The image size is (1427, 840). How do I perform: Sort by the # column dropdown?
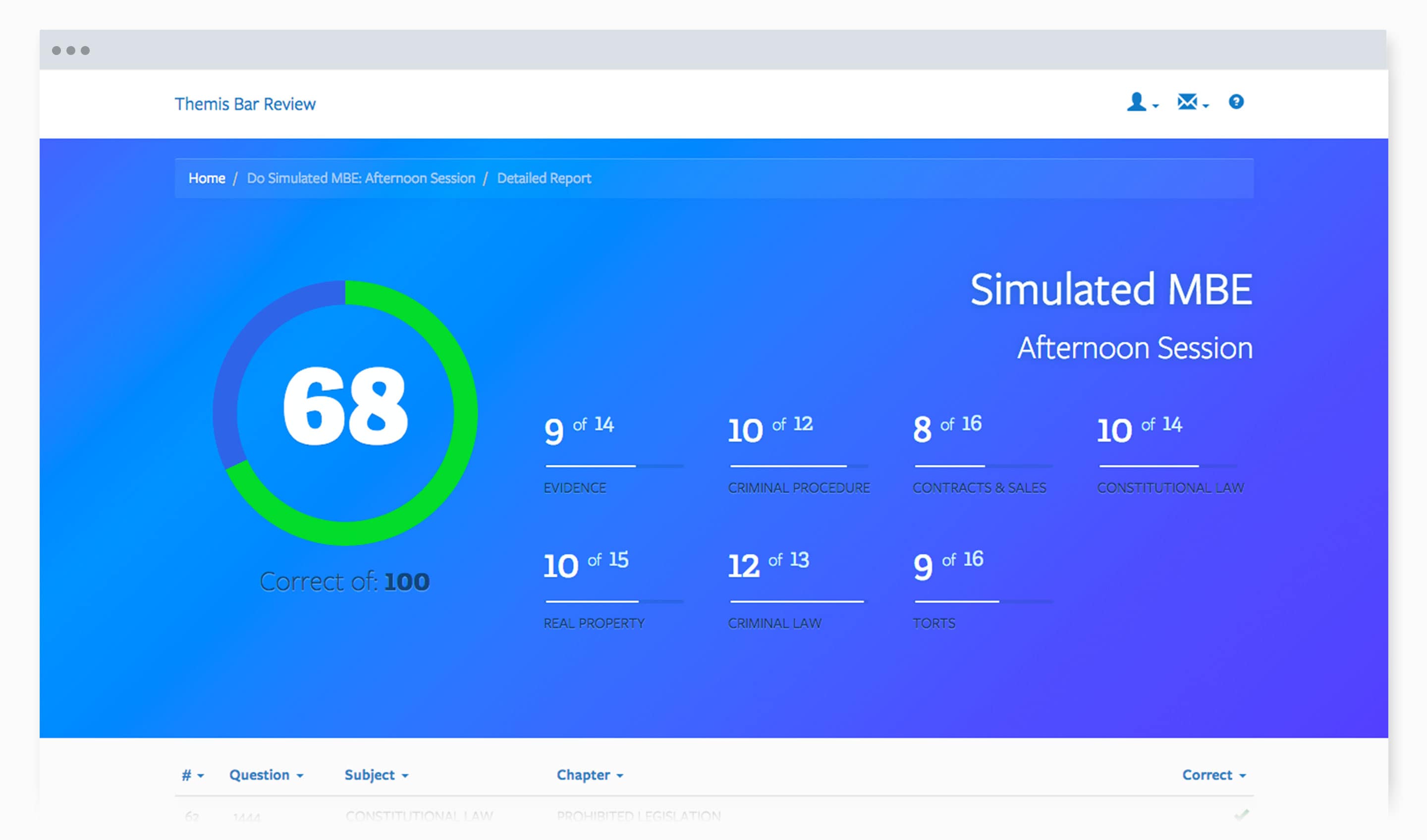[x=193, y=775]
